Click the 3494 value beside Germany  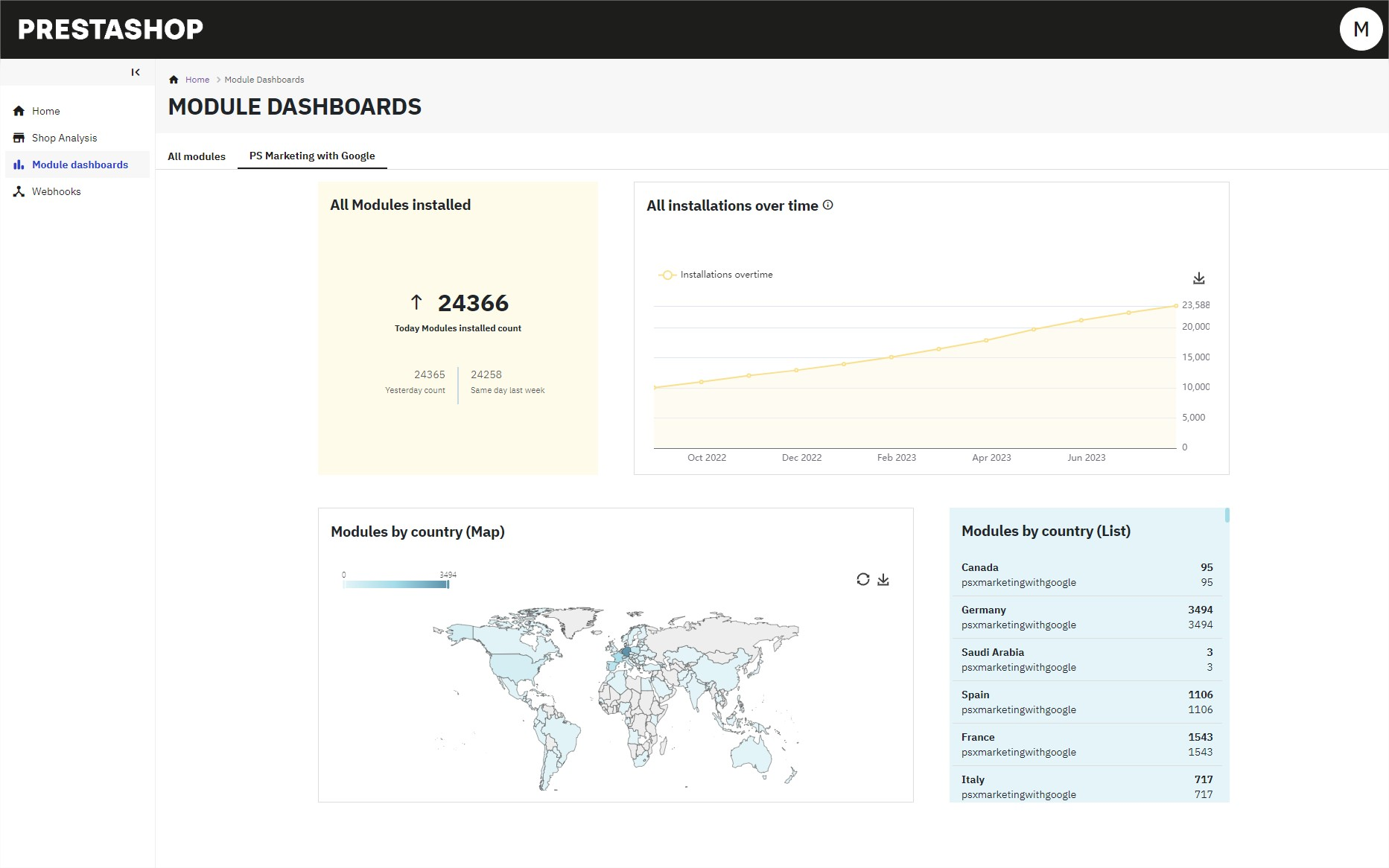1200,610
